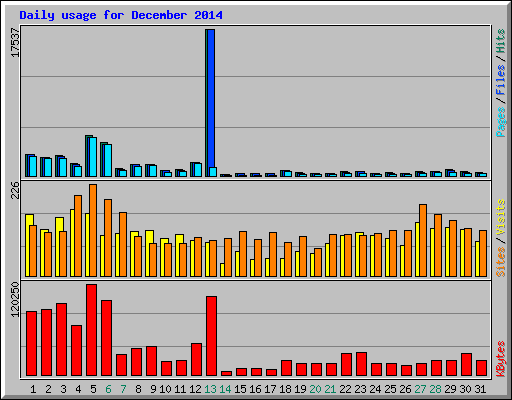Click day label 19 on the x-axis
The image size is (512, 400).
point(300,389)
